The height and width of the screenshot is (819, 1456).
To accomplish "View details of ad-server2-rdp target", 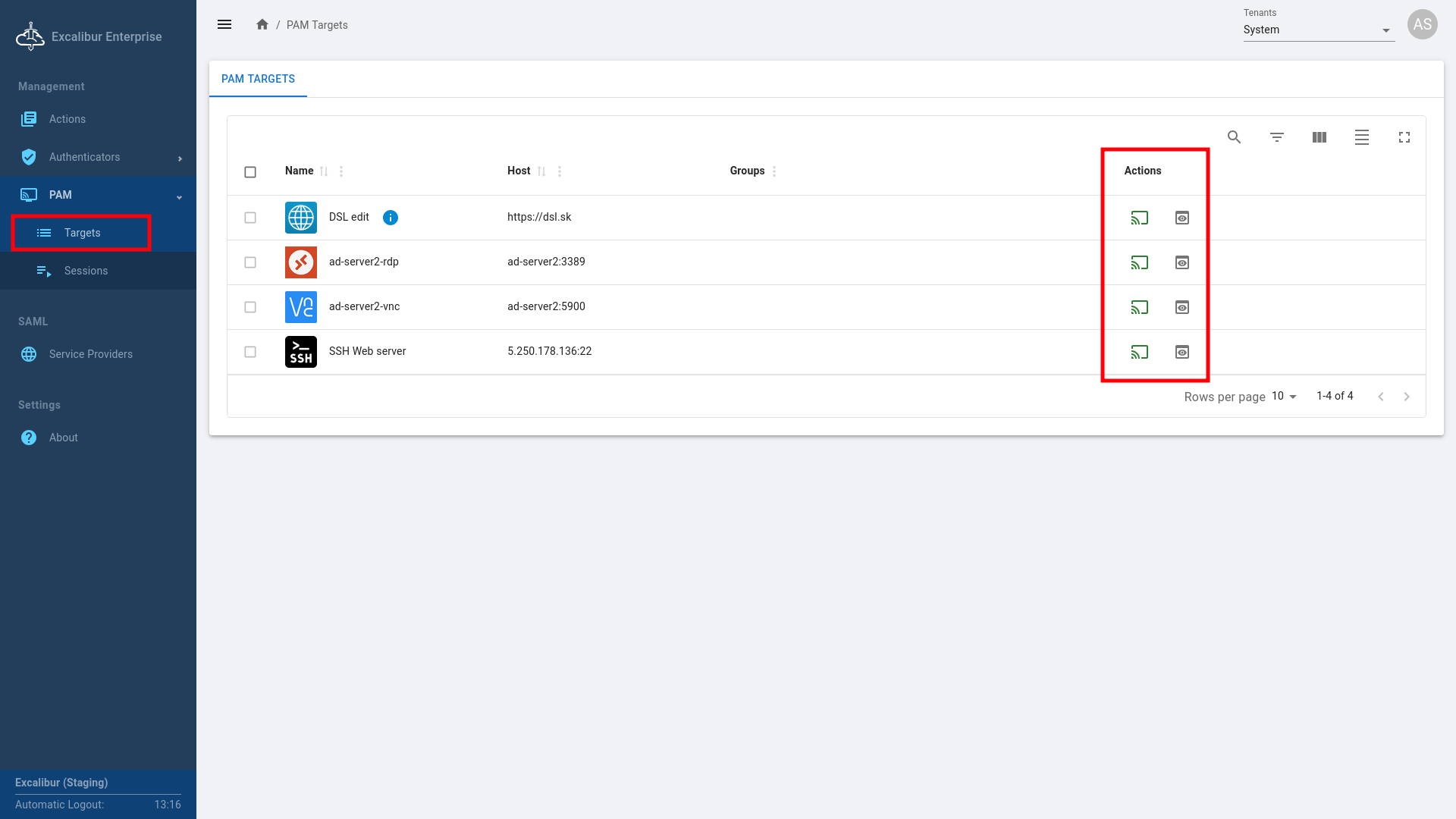I will click(1181, 262).
